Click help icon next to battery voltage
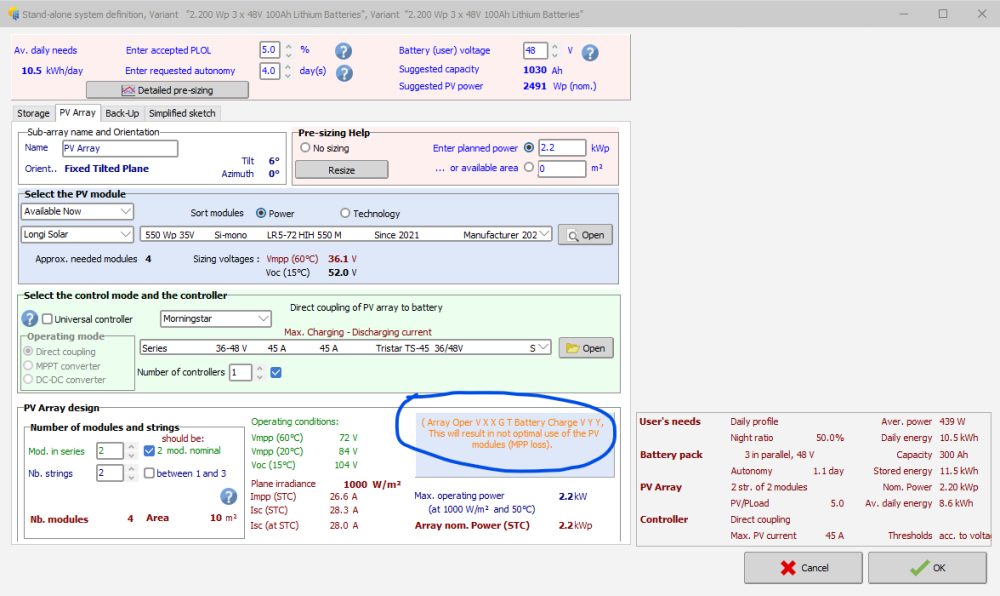 point(590,53)
